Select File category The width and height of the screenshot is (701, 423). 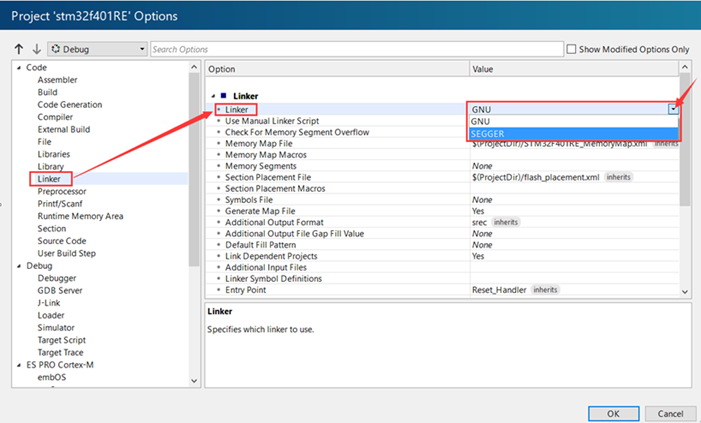tap(44, 142)
